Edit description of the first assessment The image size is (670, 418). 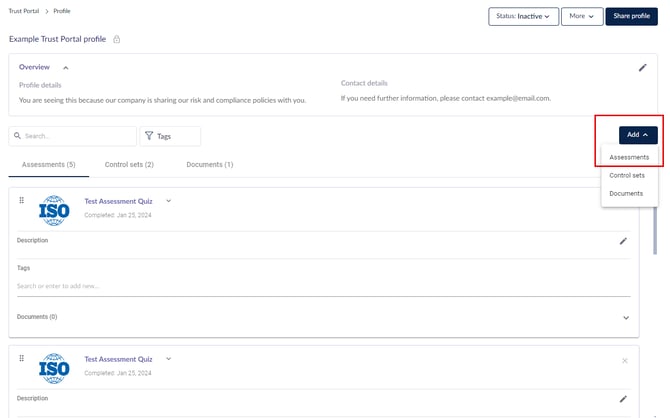(623, 241)
